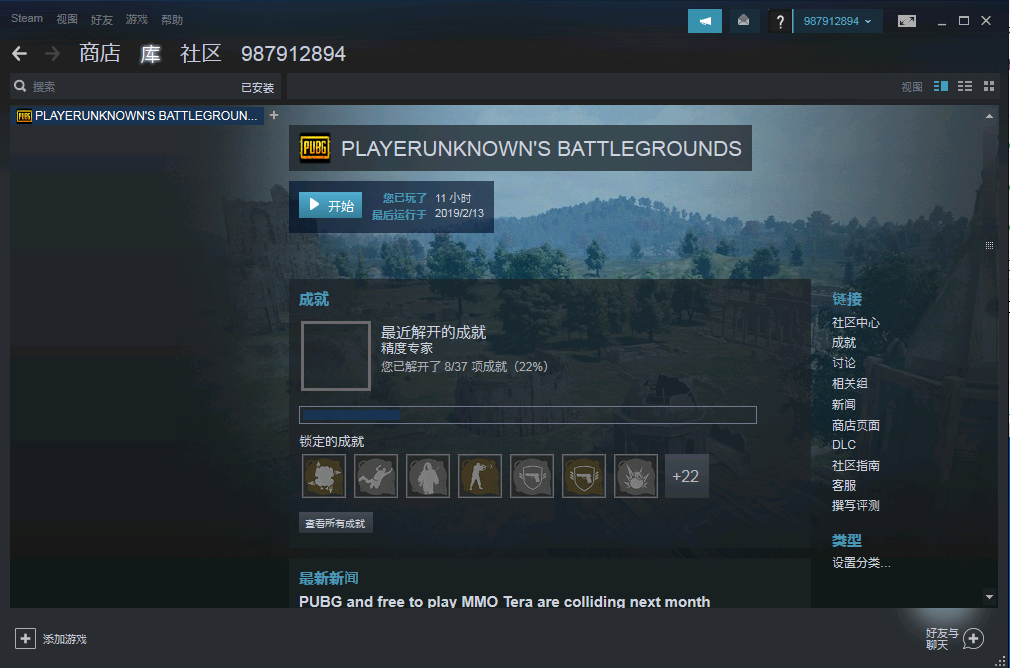The height and width of the screenshot is (668, 1010).
Task: Click scrollbar up arrow in details pane
Action: [989, 116]
